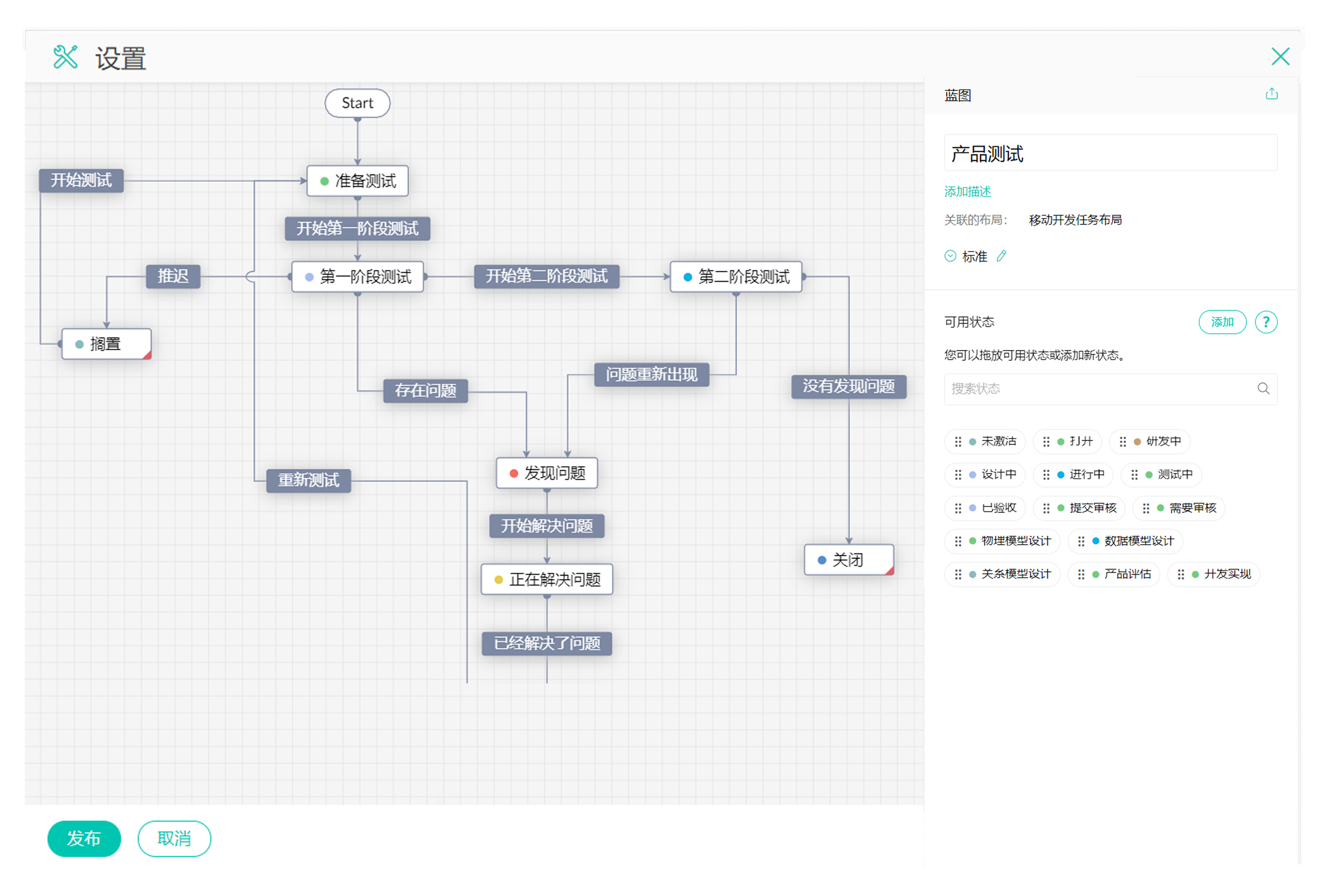
Task: Close the settings dialog with the X icon
Action: click(x=1280, y=56)
